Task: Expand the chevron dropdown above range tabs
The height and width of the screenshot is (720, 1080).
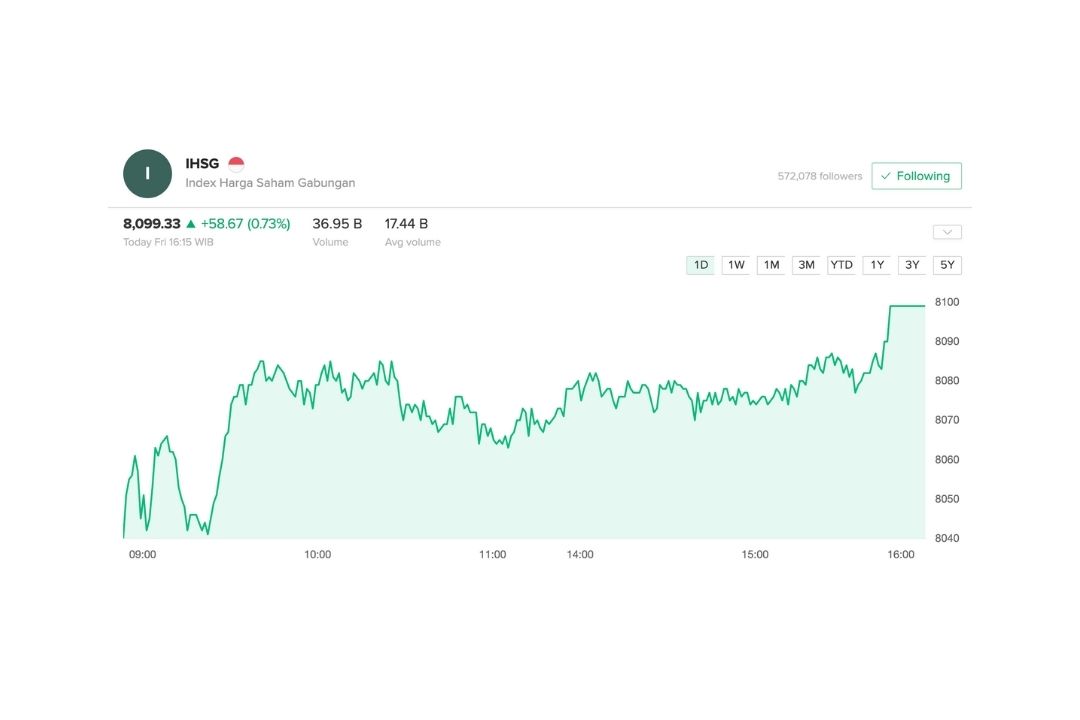Action: 947,232
